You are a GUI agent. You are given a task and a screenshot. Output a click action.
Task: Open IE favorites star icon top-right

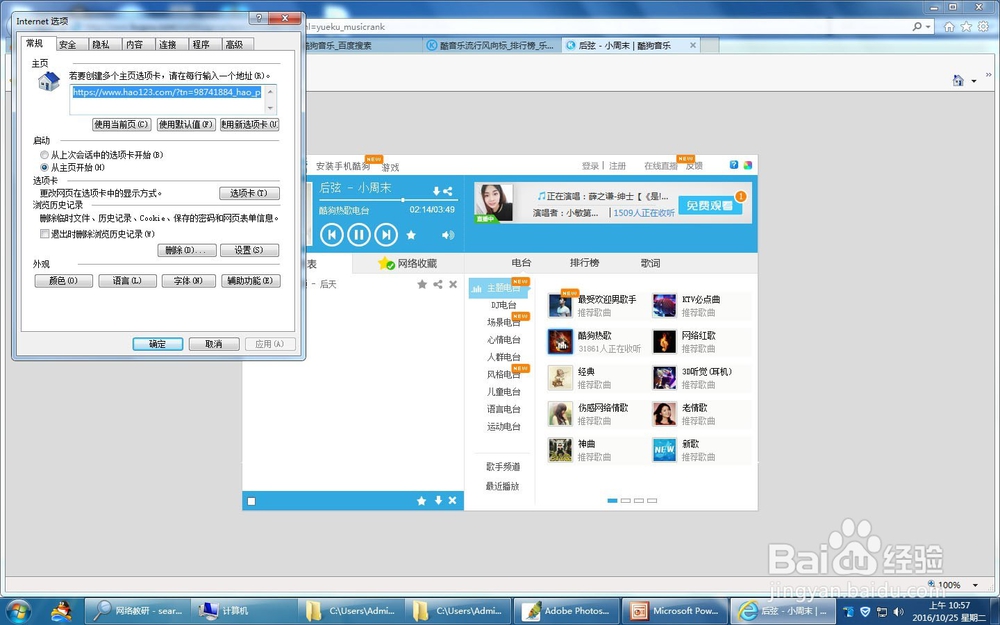966,26
